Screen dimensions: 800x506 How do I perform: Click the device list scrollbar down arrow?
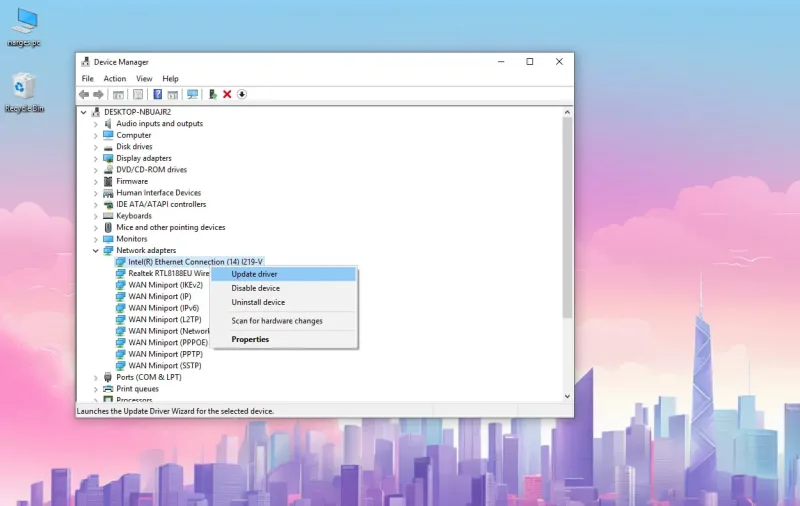click(x=567, y=396)
